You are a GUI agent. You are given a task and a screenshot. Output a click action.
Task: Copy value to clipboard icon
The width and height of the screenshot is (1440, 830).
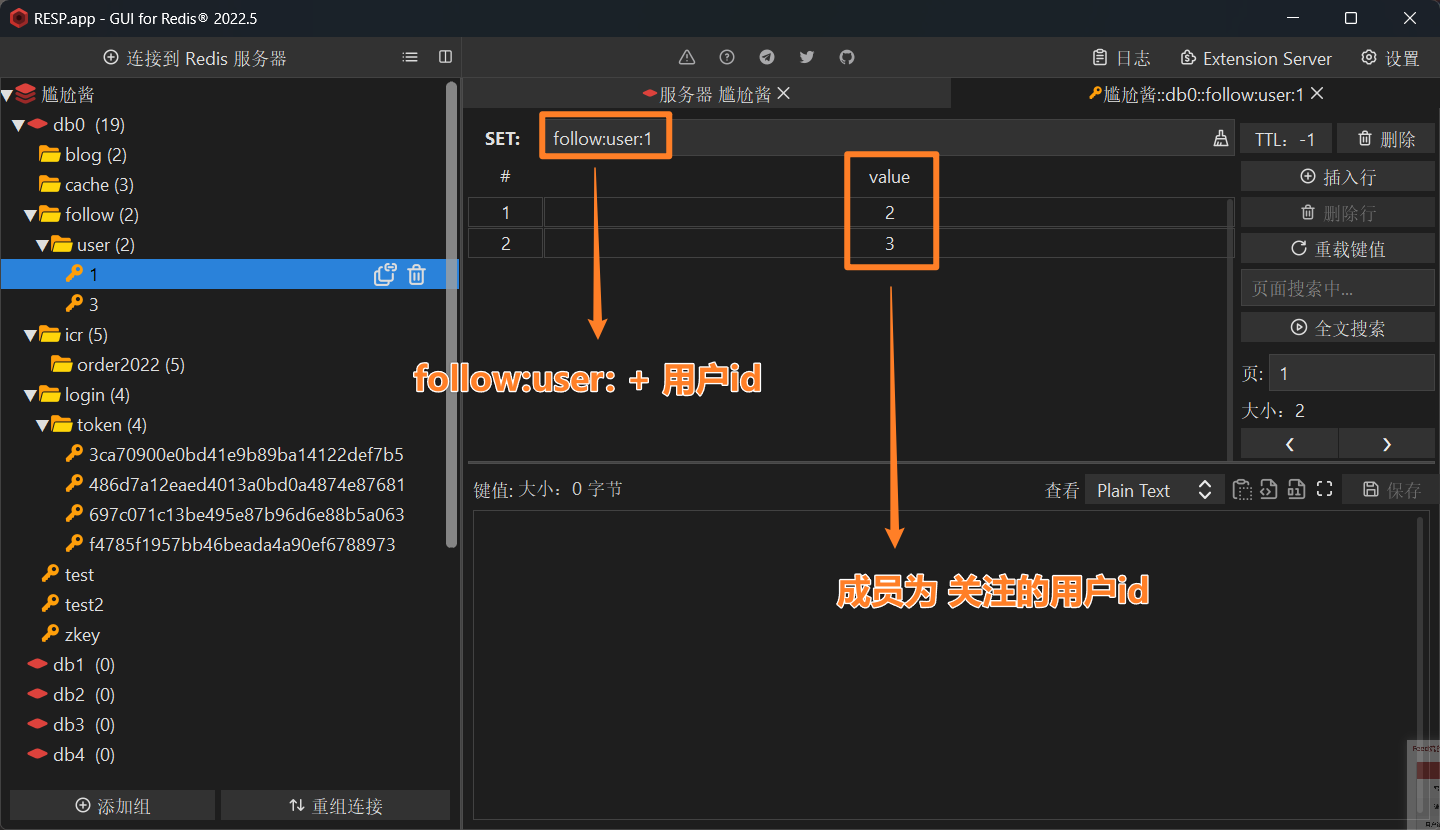pyautogui.click(x=1242, y=489)
